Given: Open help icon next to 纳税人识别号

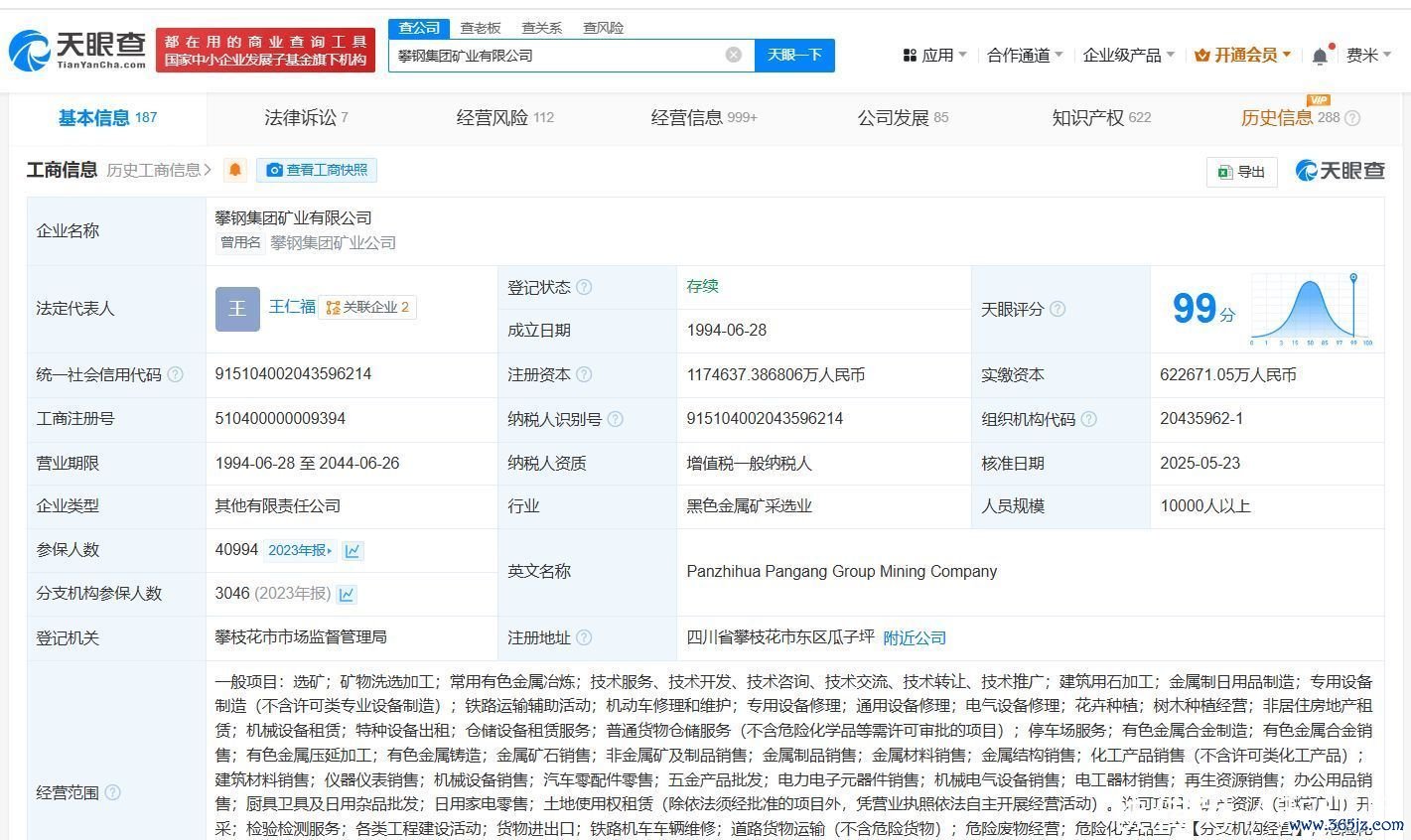Looking at the screenshot, I should click(615, 419).
